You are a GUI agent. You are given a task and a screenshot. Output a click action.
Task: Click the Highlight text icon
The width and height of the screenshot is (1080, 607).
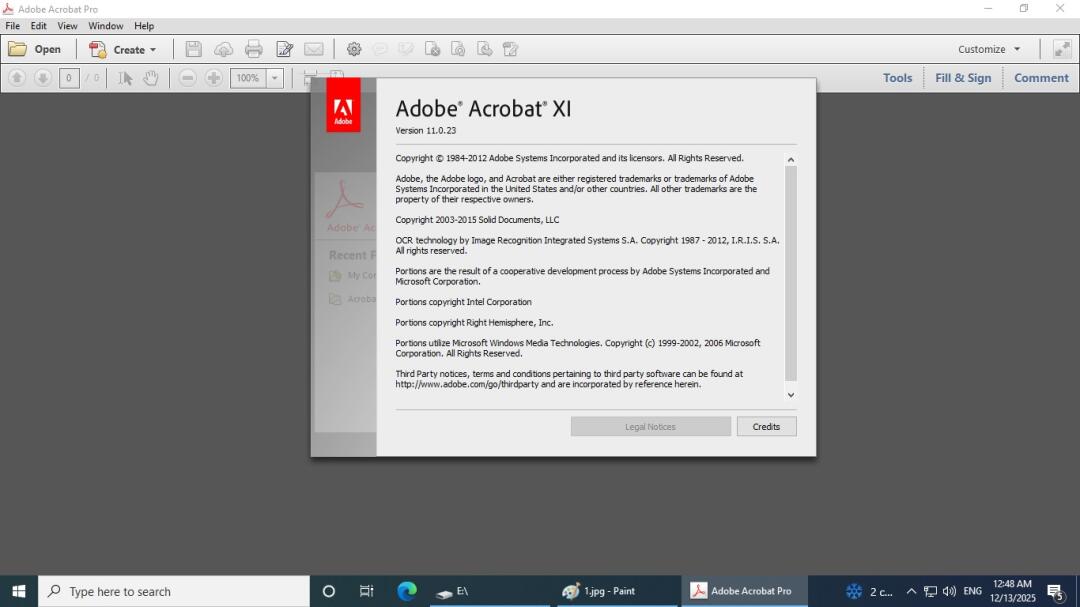[x=406, y=49]
